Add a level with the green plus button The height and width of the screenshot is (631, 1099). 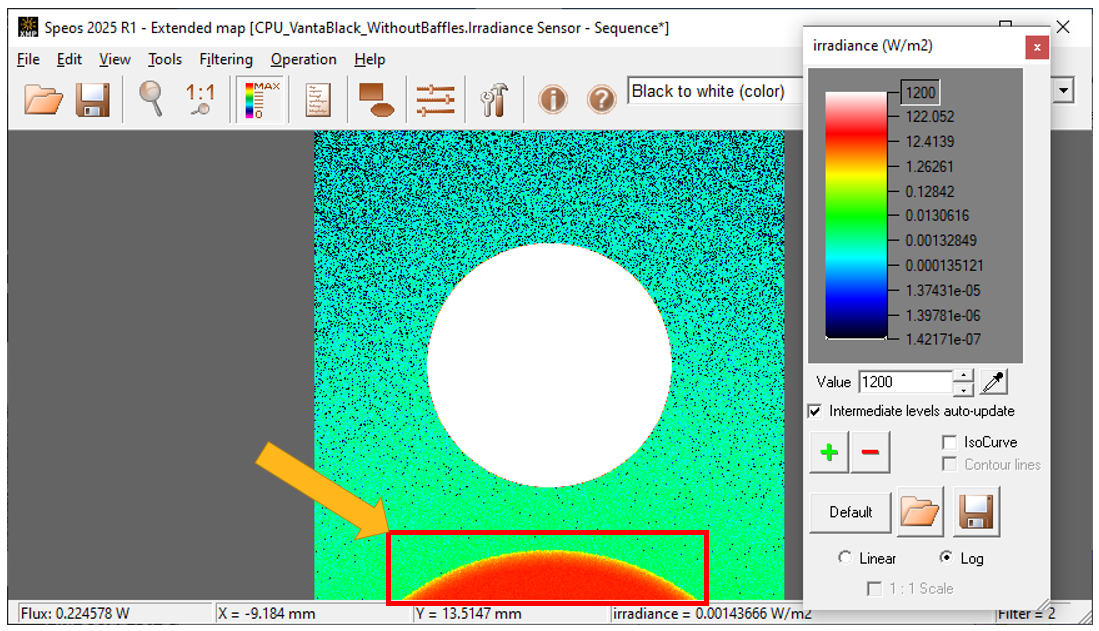click(x=829, y=452)
